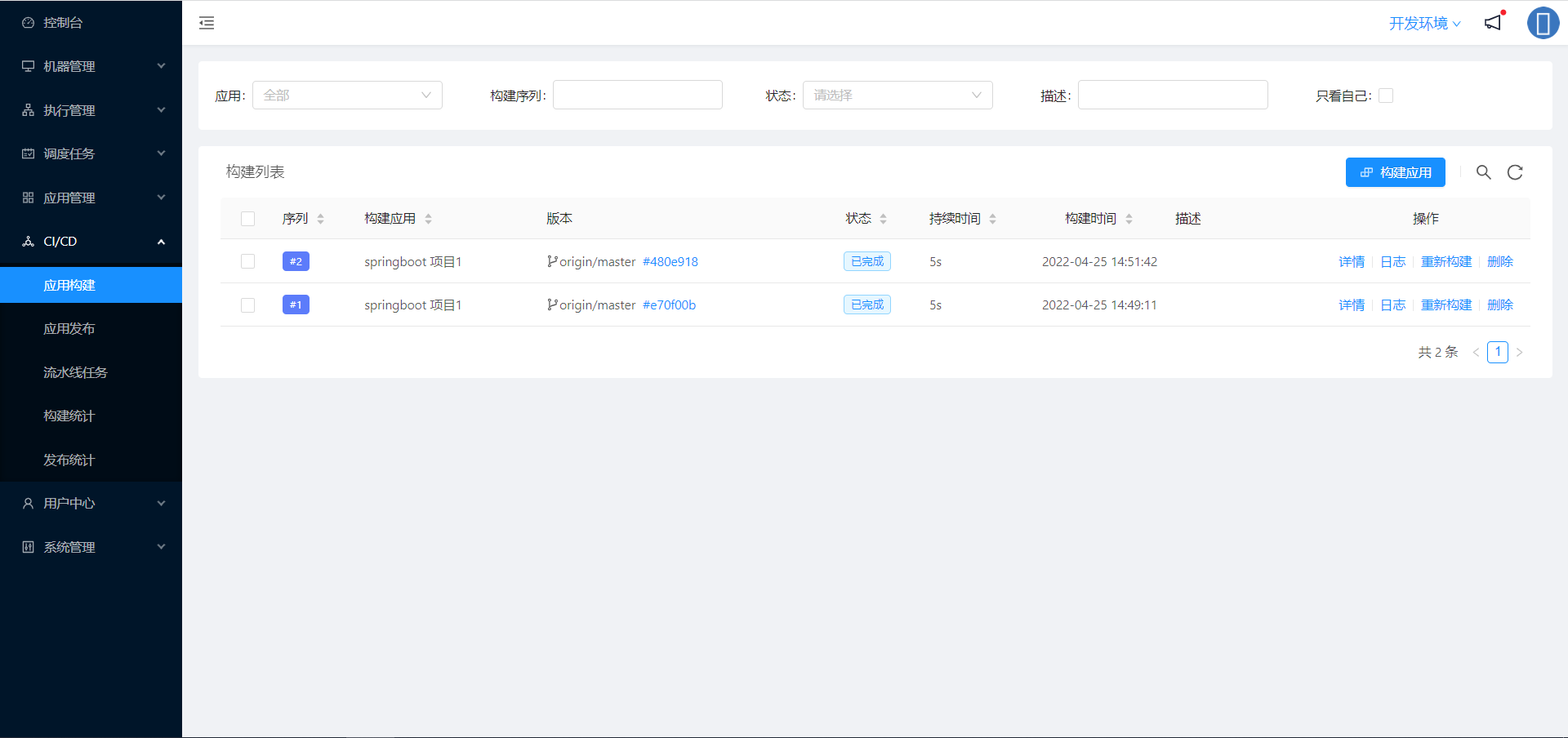
Task: Open 日志 for build #2
Action: coord(1393,261)
